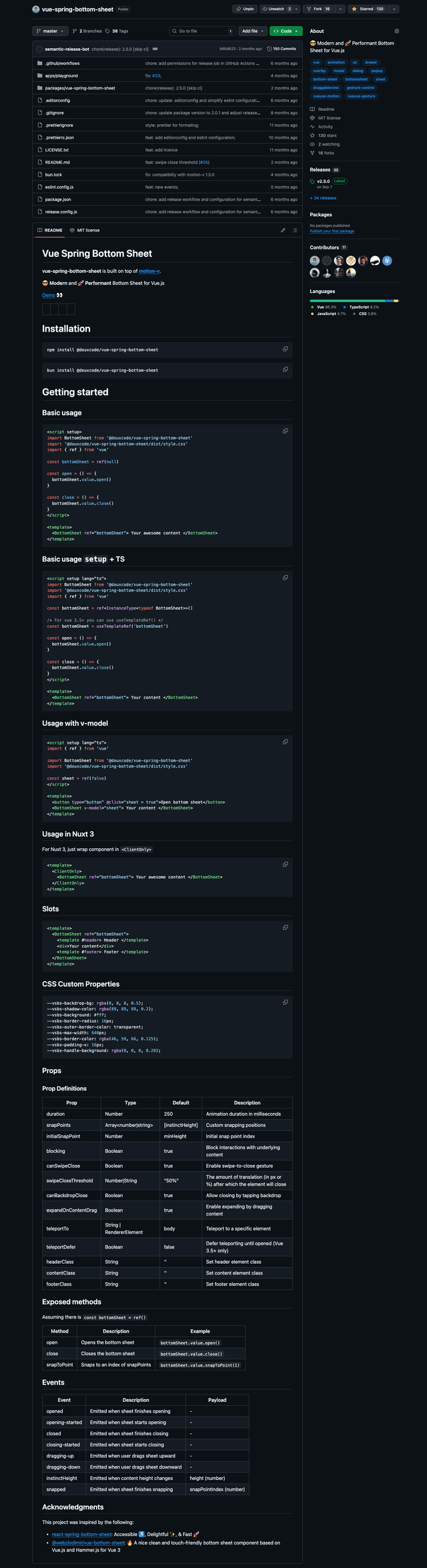Copy the npm install command
Screen dimensions: 427x1568
286,349
